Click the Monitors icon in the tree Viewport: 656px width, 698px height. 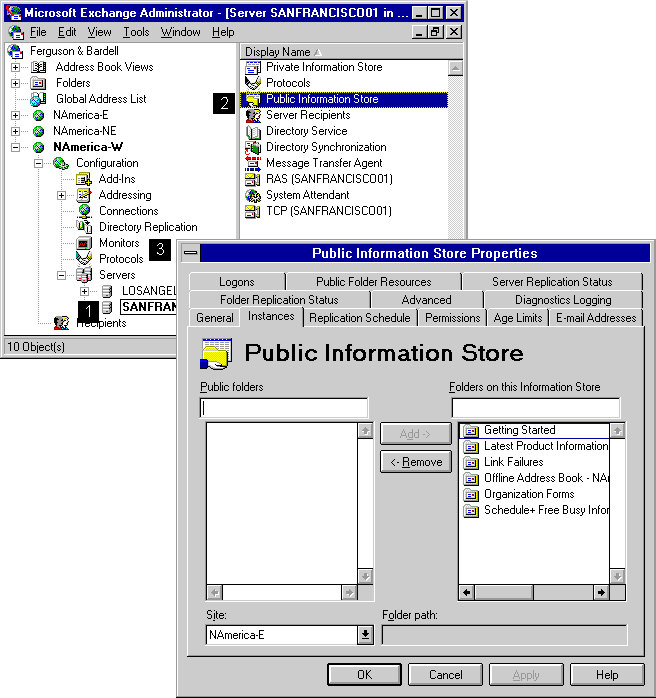pos(84,243)
